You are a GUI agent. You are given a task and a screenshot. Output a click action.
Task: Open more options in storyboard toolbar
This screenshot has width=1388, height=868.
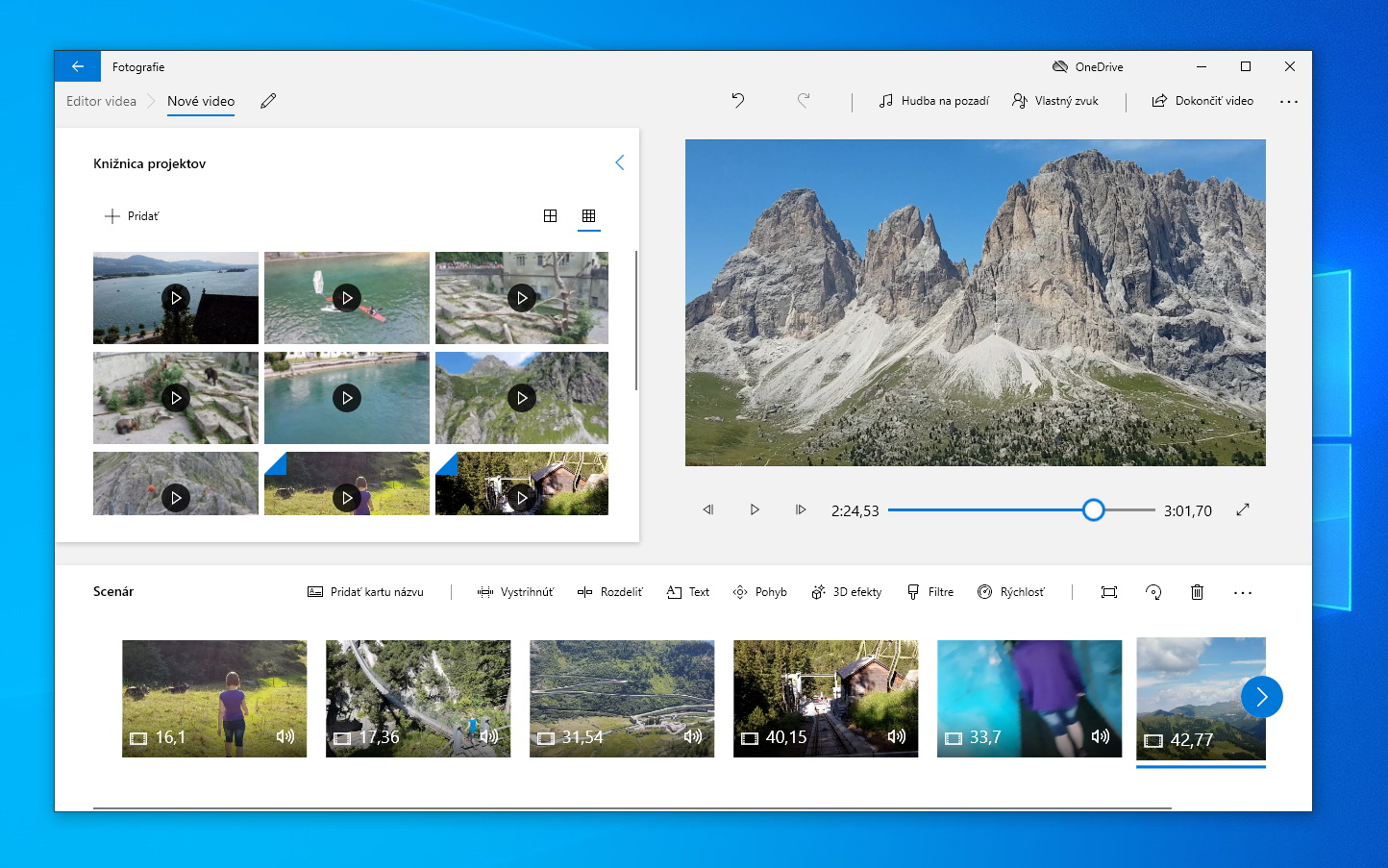pyautogui.click(x=1242, y=592)
